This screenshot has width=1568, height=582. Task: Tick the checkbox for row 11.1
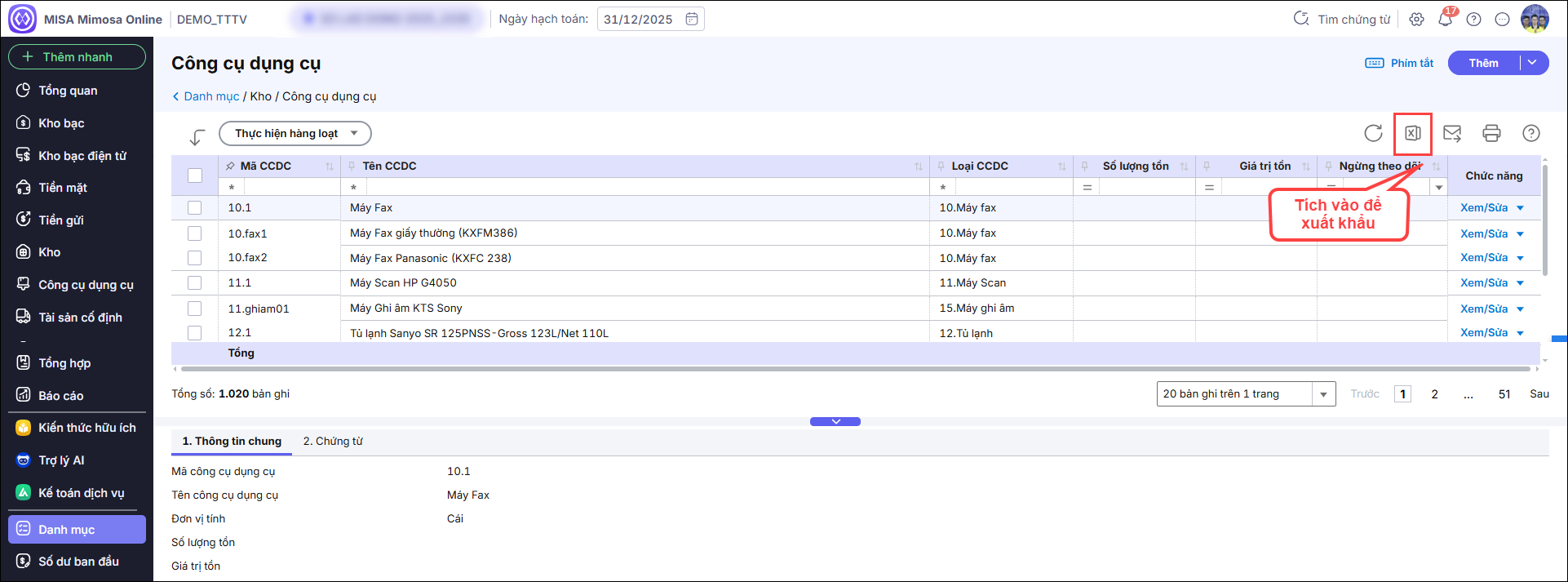(x=195, y=283)
